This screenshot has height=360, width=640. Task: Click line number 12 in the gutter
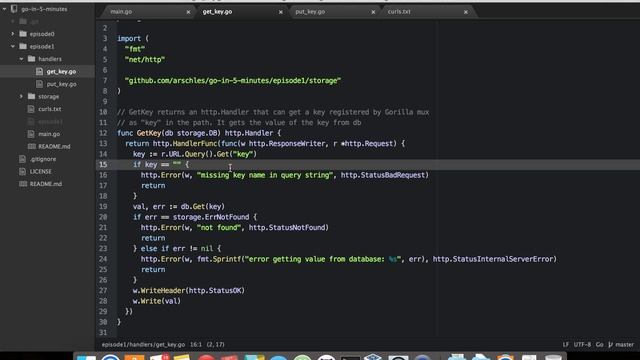(x=103, y=133)
